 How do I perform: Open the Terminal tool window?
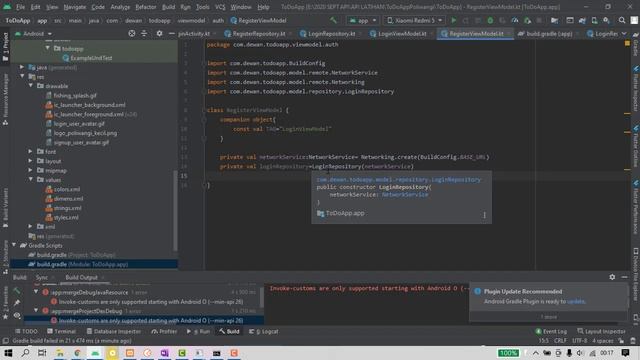tap(61, 331)
